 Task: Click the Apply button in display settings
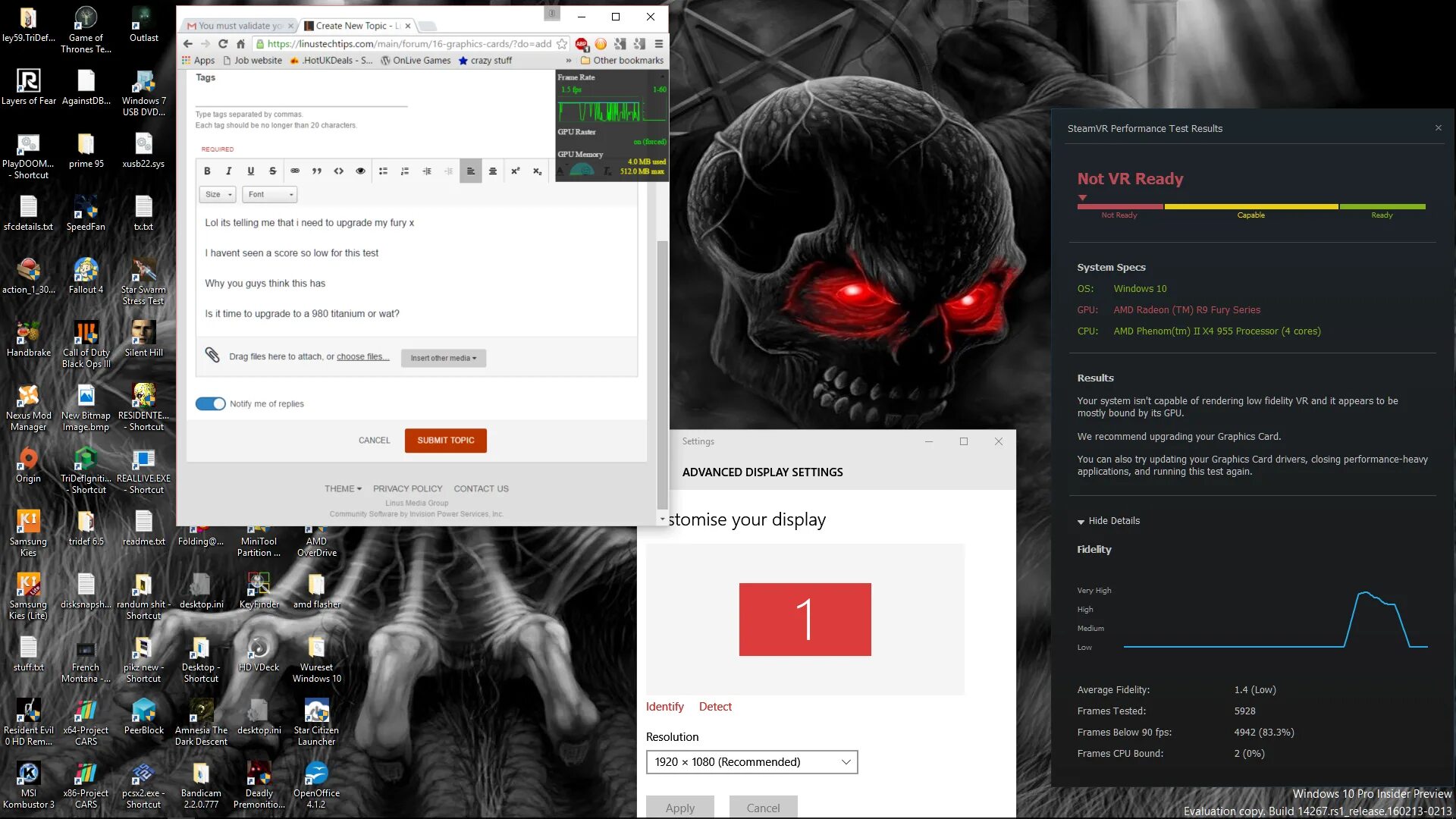tap(680, 807)
